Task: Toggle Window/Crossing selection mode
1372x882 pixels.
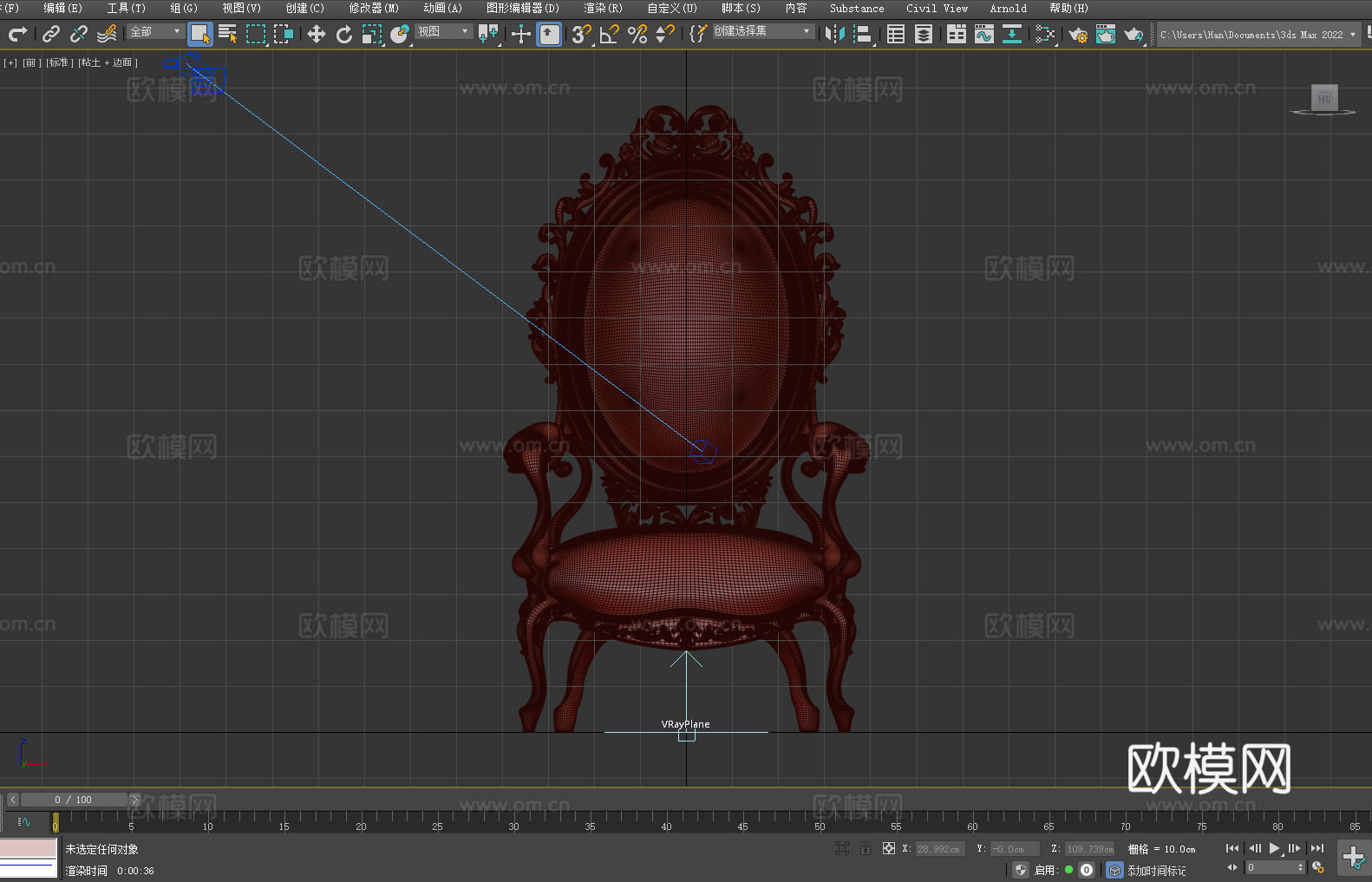Action: 284,34
